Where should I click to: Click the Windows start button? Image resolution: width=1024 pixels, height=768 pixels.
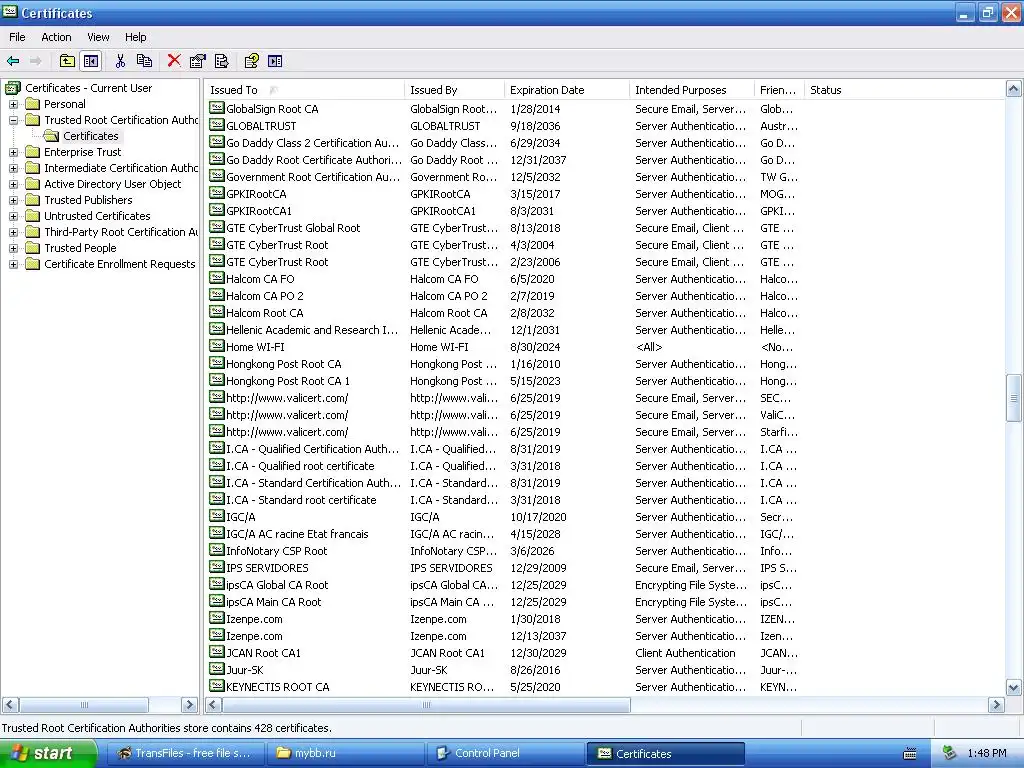[48, 753]
